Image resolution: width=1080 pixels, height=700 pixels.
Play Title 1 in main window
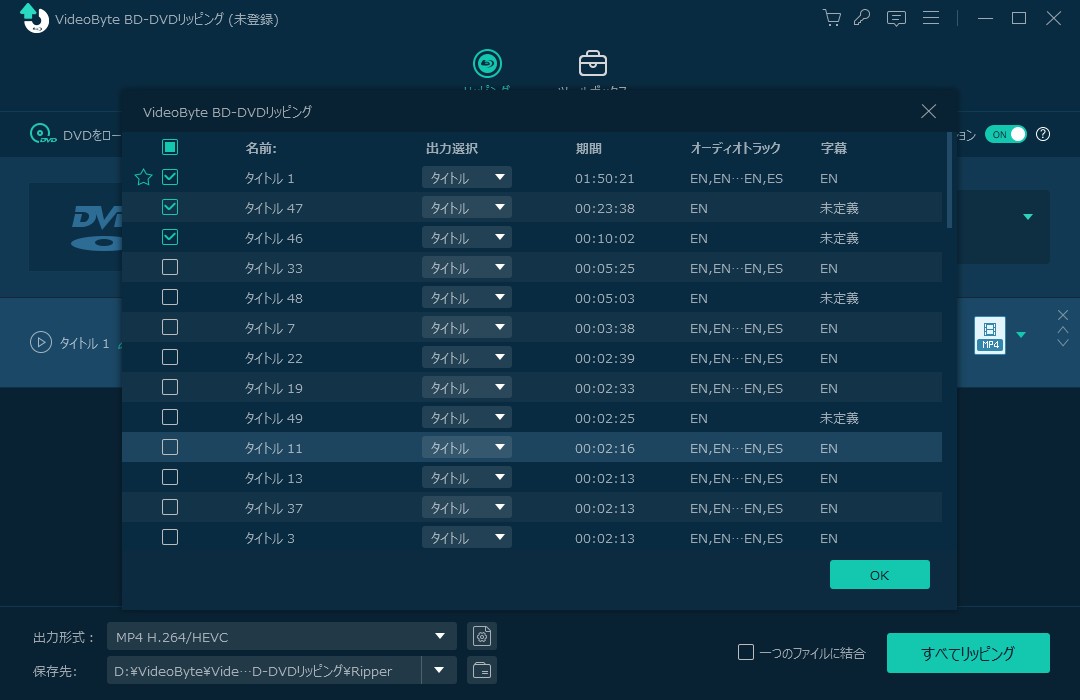point(41,342)
